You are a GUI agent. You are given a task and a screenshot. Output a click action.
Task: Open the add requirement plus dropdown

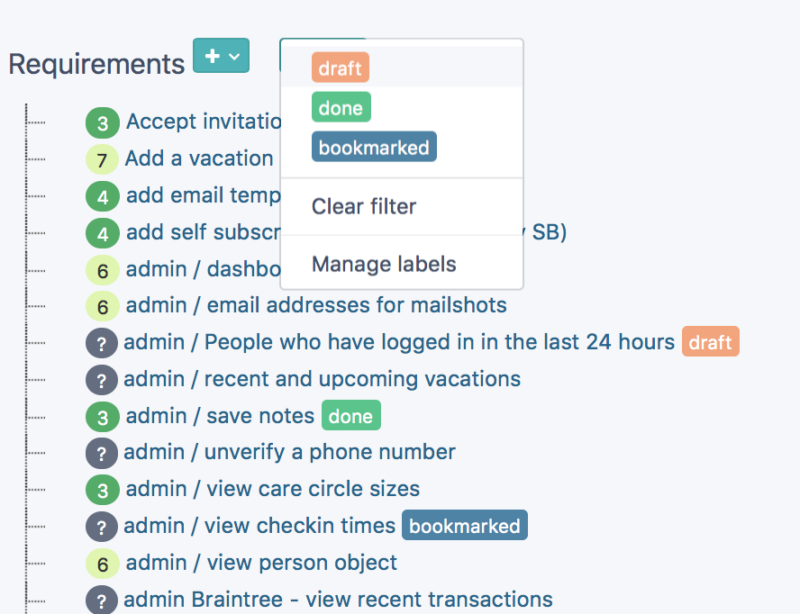(221, 56)
